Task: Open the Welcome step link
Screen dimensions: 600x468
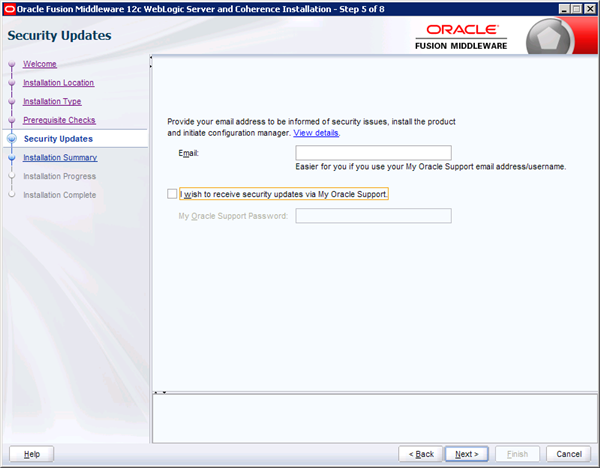Action: pyautogui.click(x=40, y=64)
